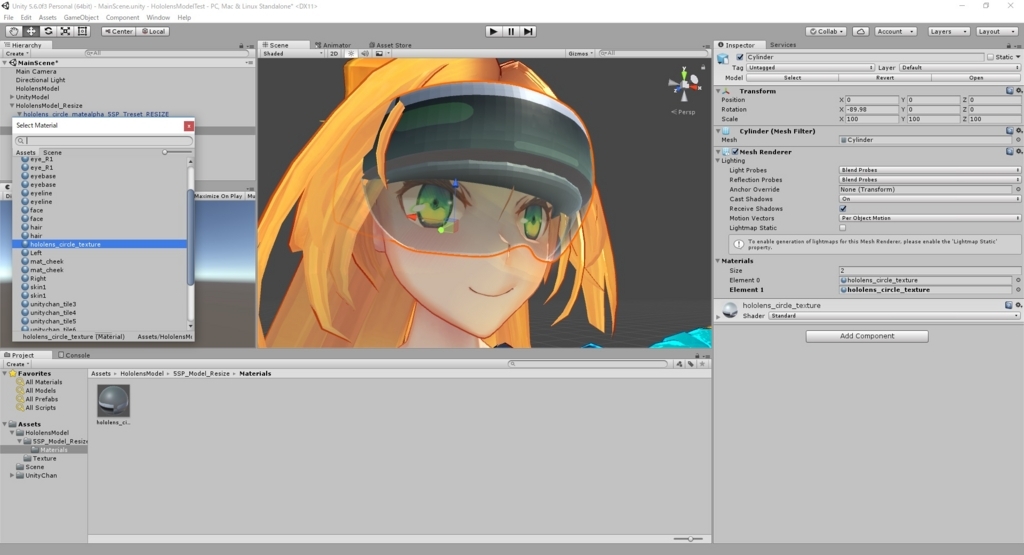This screenshot has height=555, width=1024.
Task: Select the Move tool
Action: (x=31, y=31)
